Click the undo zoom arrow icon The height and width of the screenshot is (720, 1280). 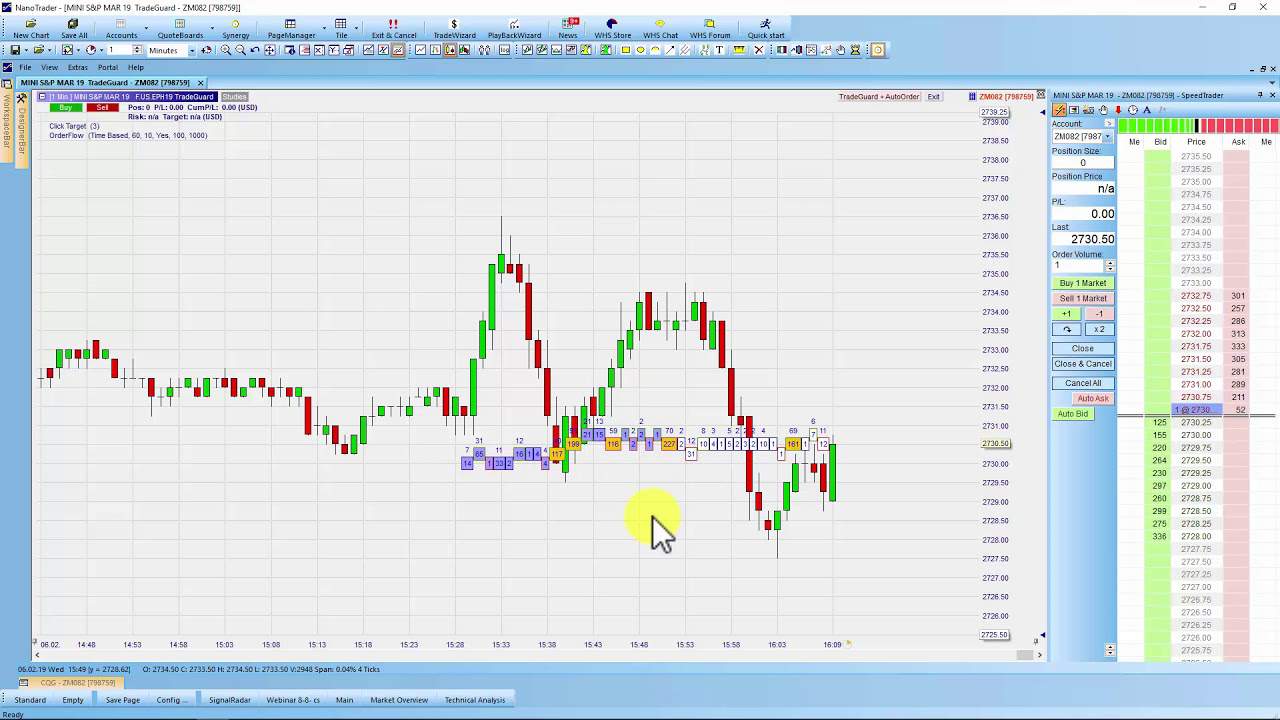(x=255, y=50)
